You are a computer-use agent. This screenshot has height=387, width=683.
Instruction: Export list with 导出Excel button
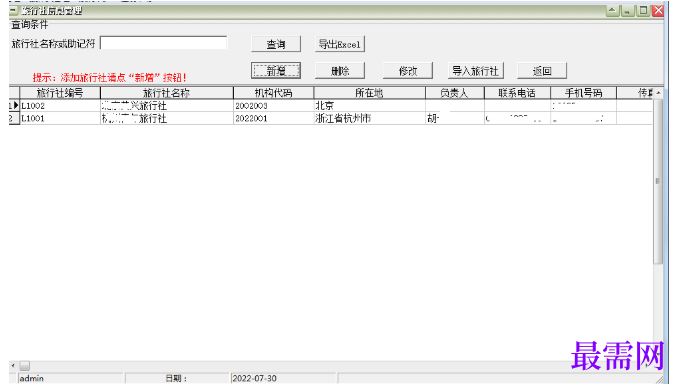tap(340, 44)
